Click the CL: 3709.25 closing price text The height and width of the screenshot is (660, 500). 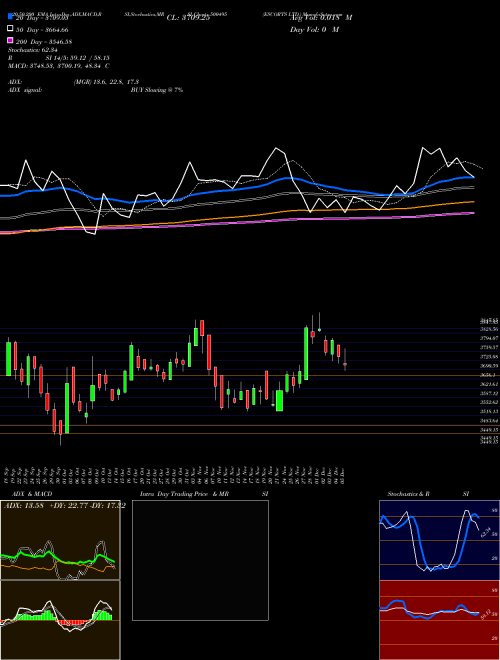coord(188,18)
